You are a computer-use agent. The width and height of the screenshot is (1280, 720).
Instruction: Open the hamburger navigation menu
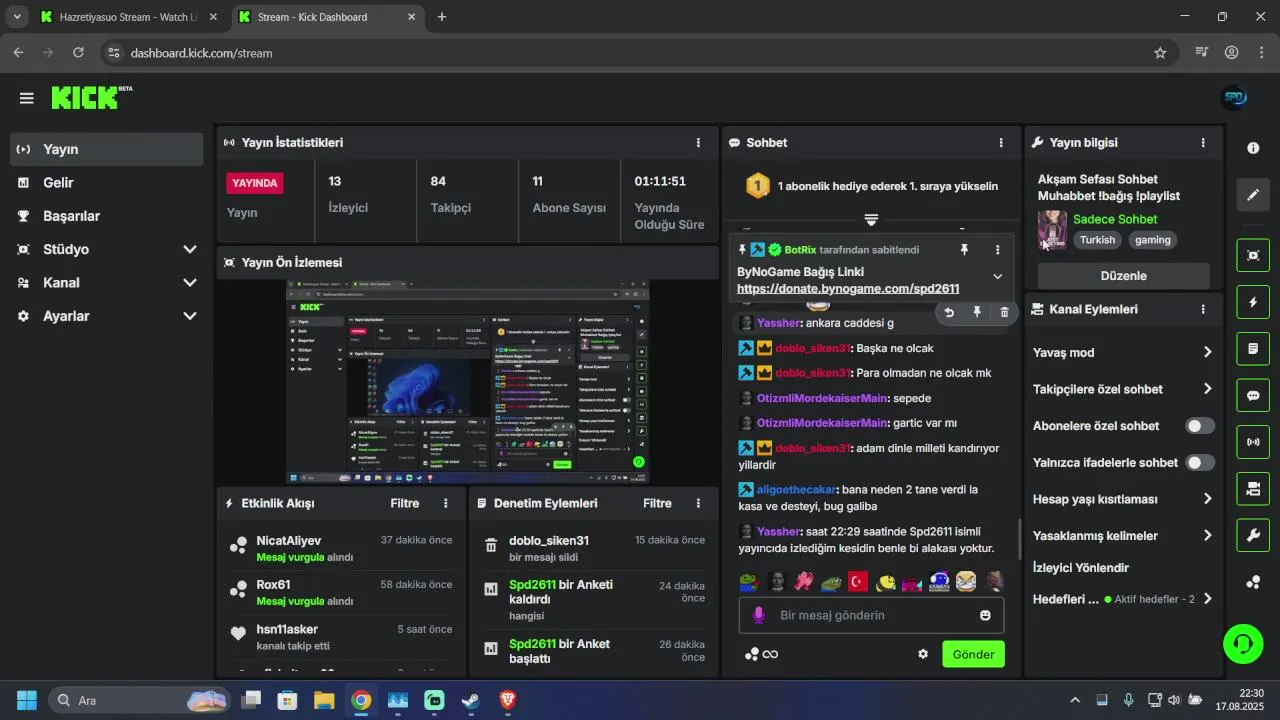pos(26,98)
